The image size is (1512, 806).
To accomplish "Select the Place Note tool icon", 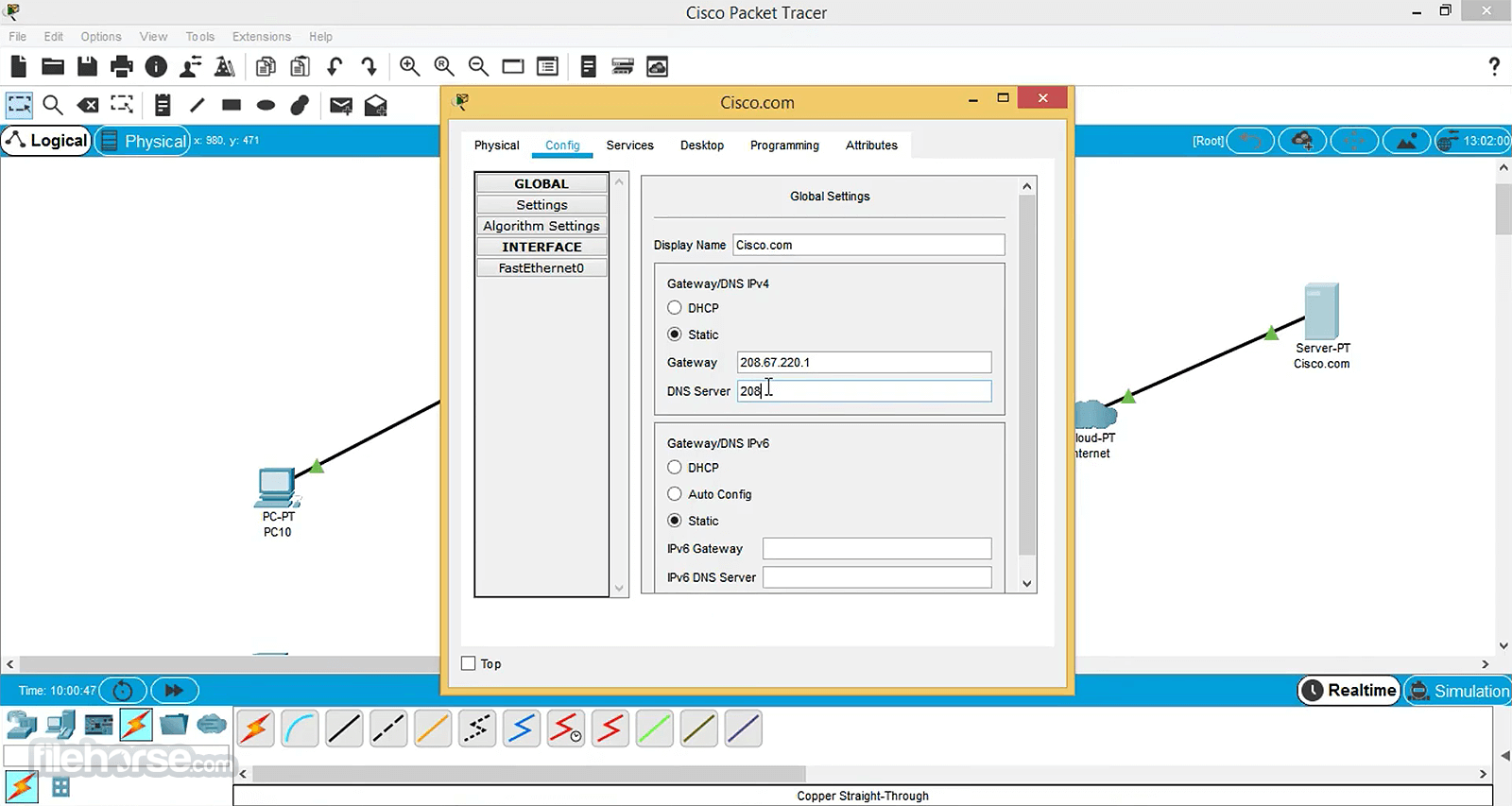I will pos(163,105).
